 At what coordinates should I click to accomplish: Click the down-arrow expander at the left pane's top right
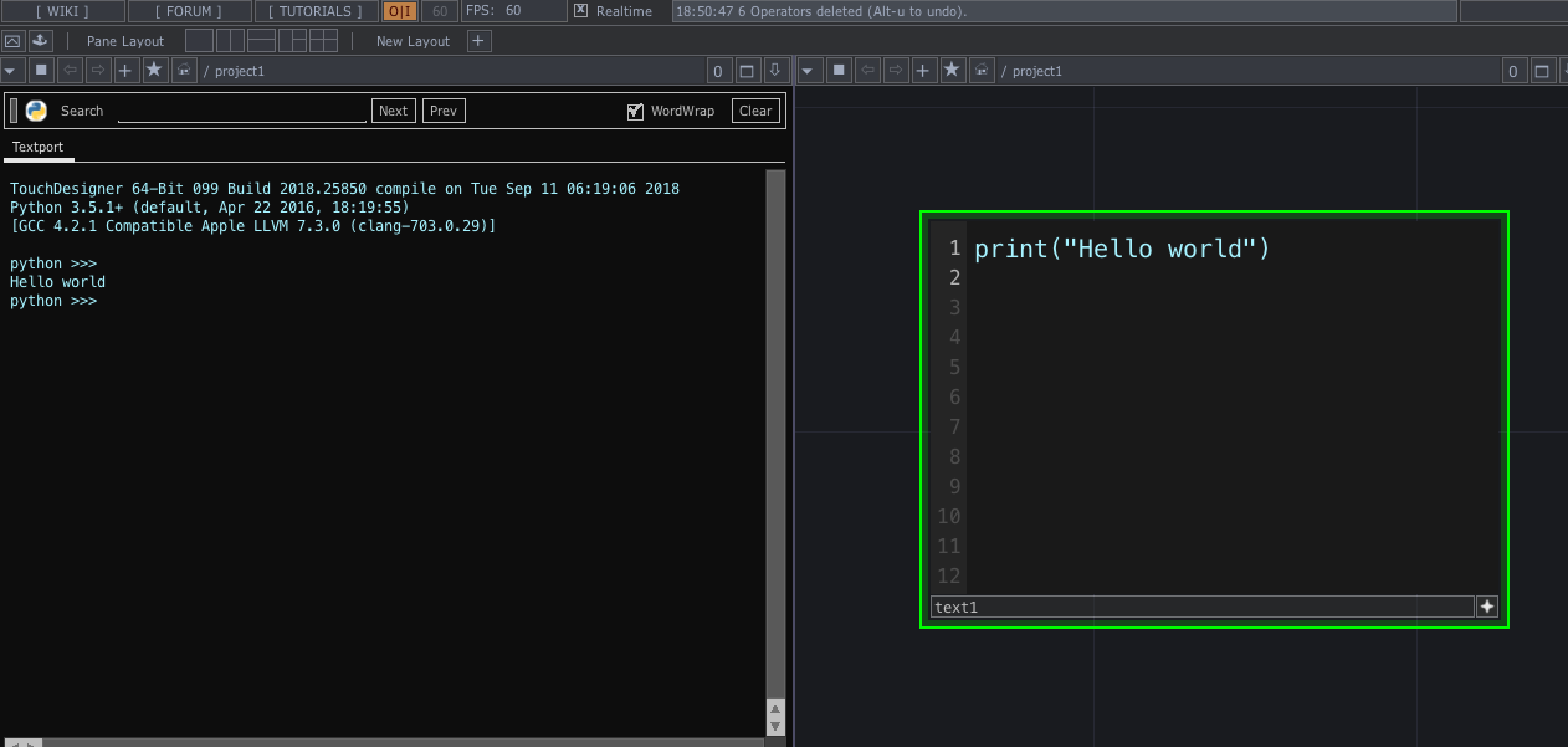pos(774,70)
